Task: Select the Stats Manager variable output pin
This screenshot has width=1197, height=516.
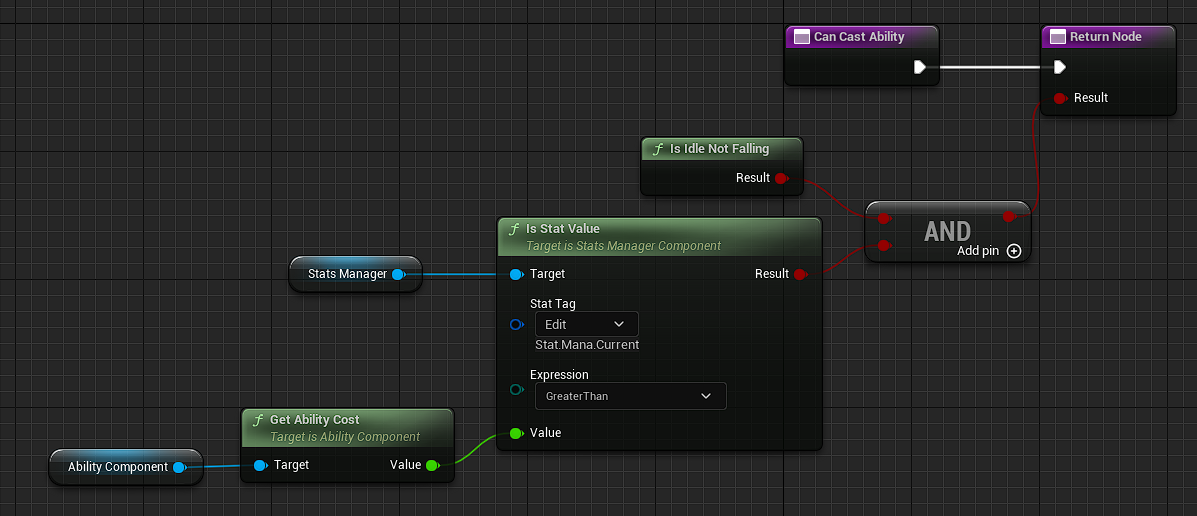Action: click(398, 274)
